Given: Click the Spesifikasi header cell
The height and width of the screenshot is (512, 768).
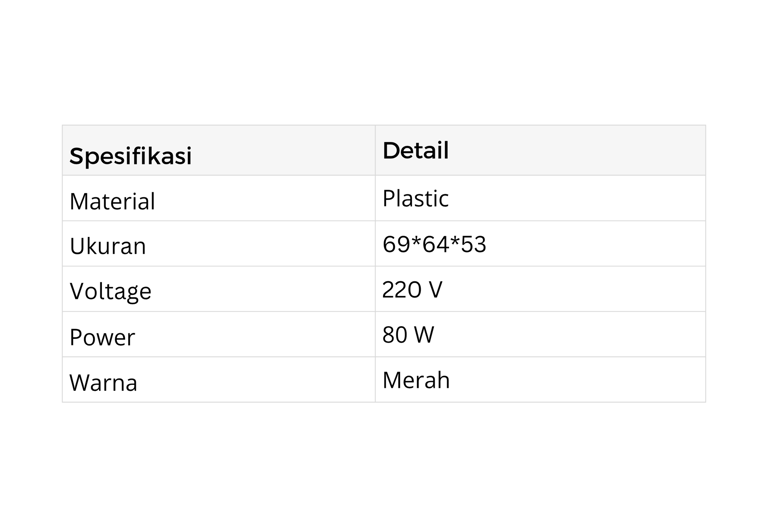Looking at the screenshot, I should pyautogui.click(x=130, y=156).
